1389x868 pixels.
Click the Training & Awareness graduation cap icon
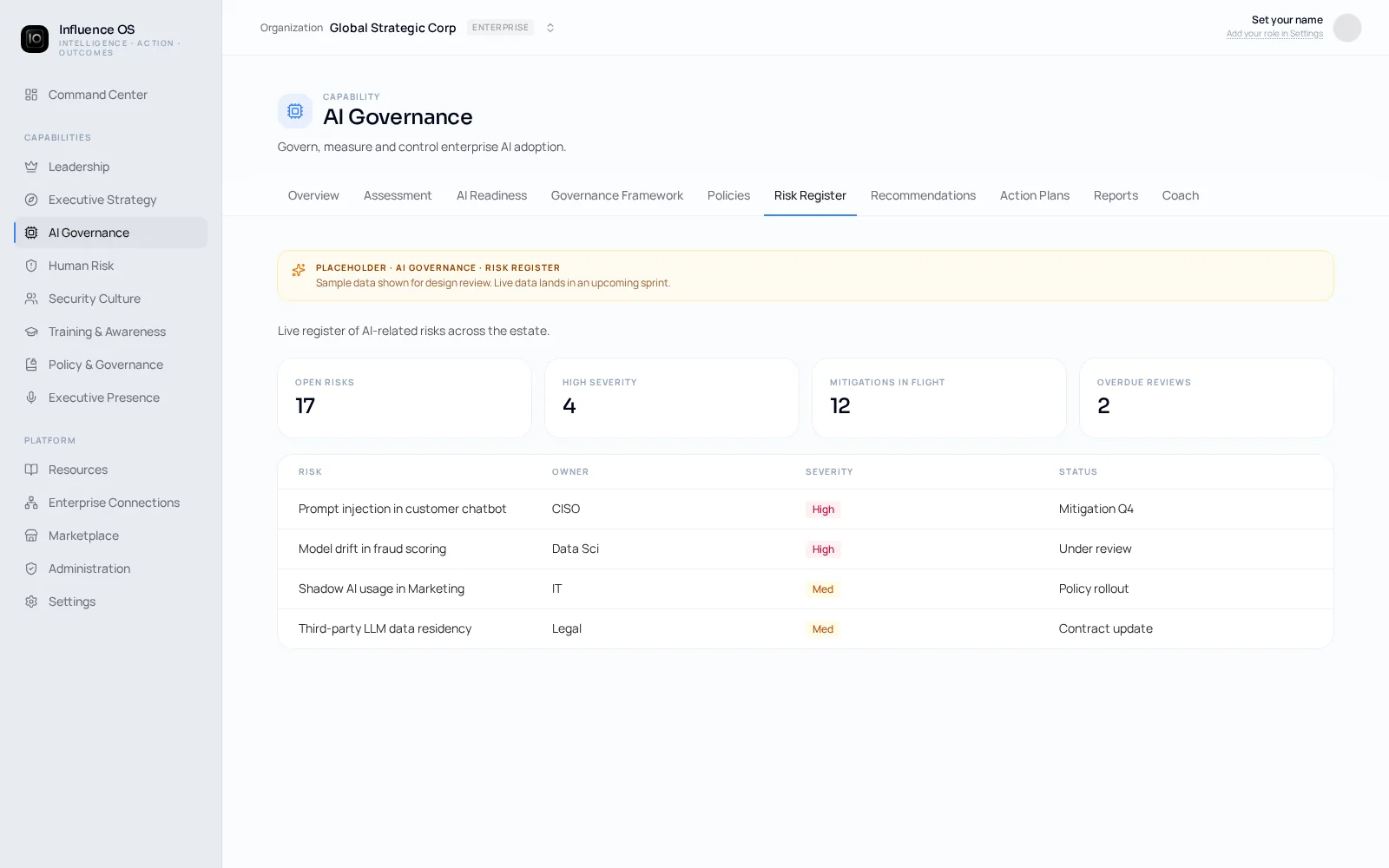[31, 332]
